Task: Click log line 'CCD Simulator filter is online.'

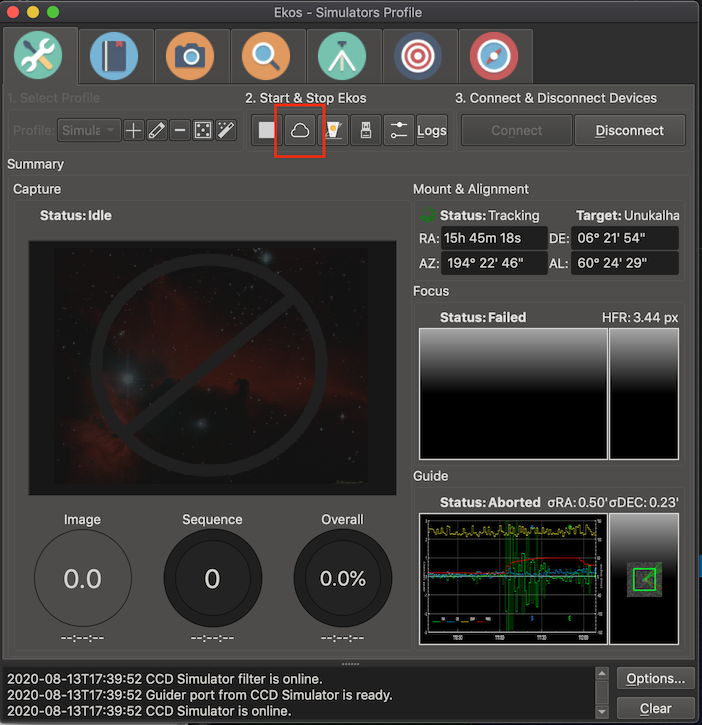Action: pyautogui.click(x=165, y=679)
